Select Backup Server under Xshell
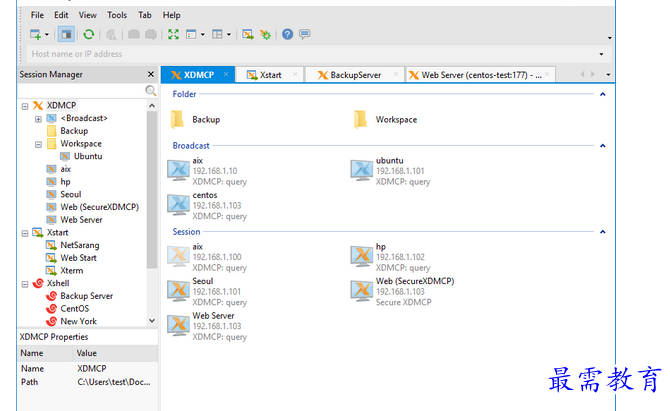This screenshot has width=670, height=411. tap(86, 296)
